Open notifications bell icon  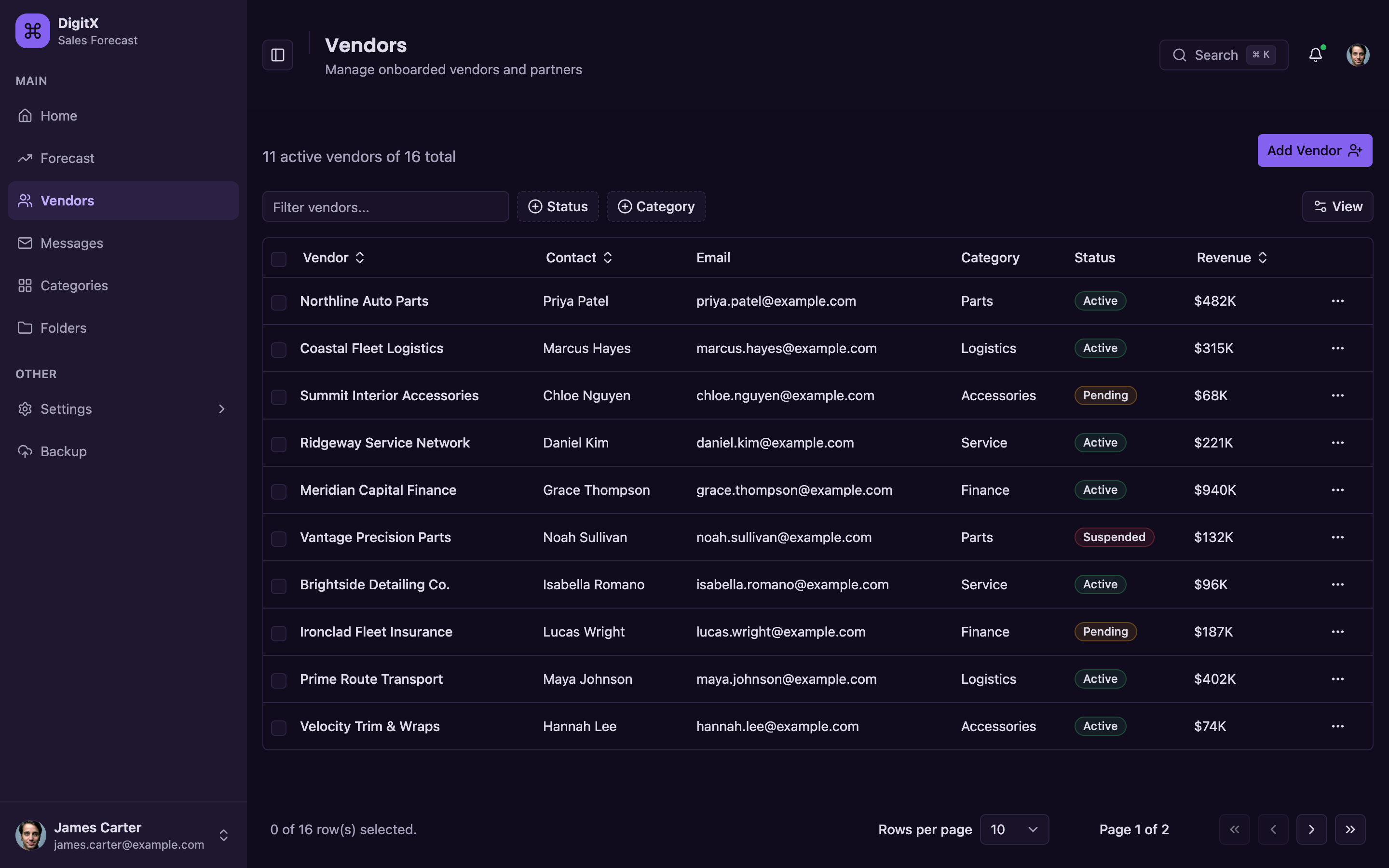[x=1316, y=55]
